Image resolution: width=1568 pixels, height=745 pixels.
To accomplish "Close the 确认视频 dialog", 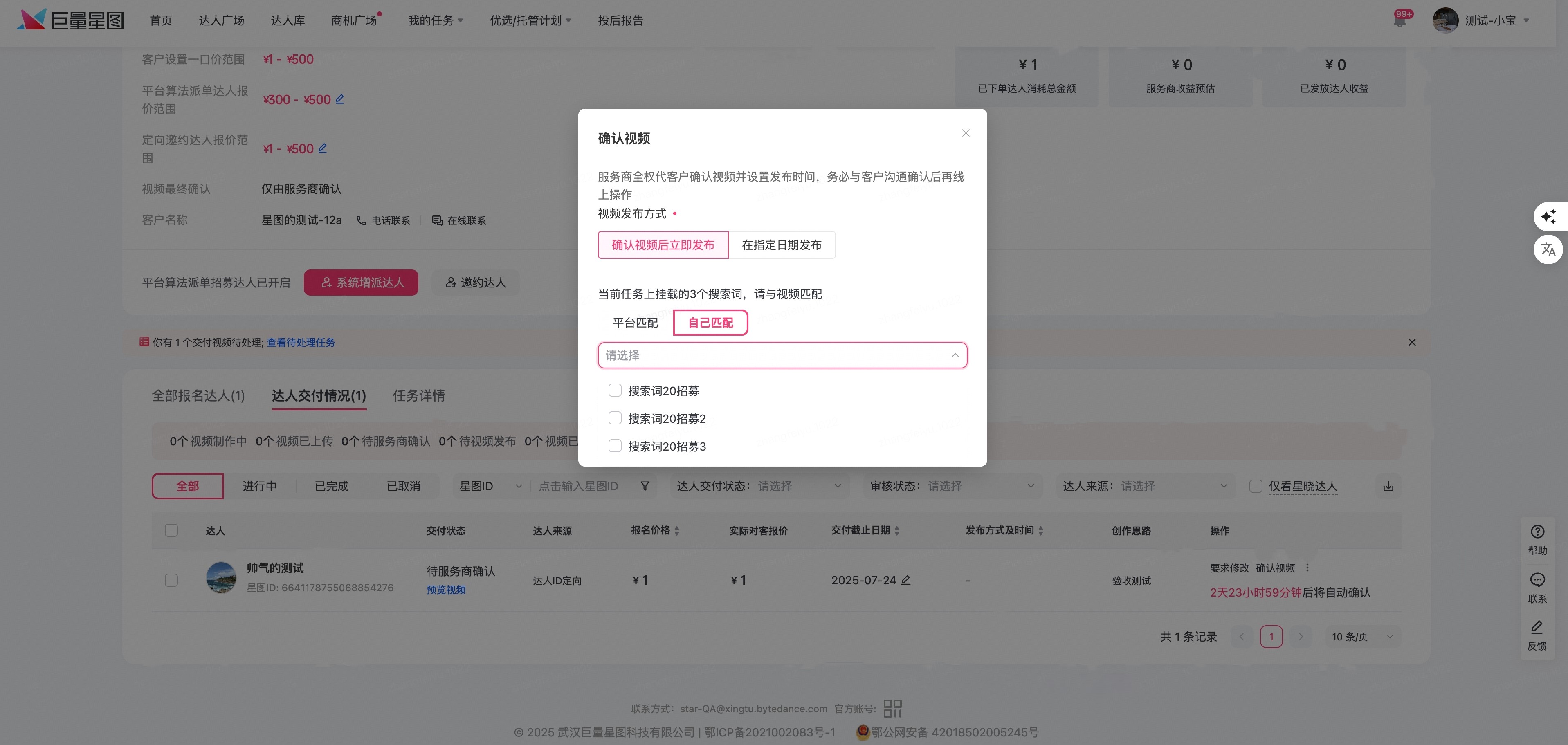I will 966,133.
